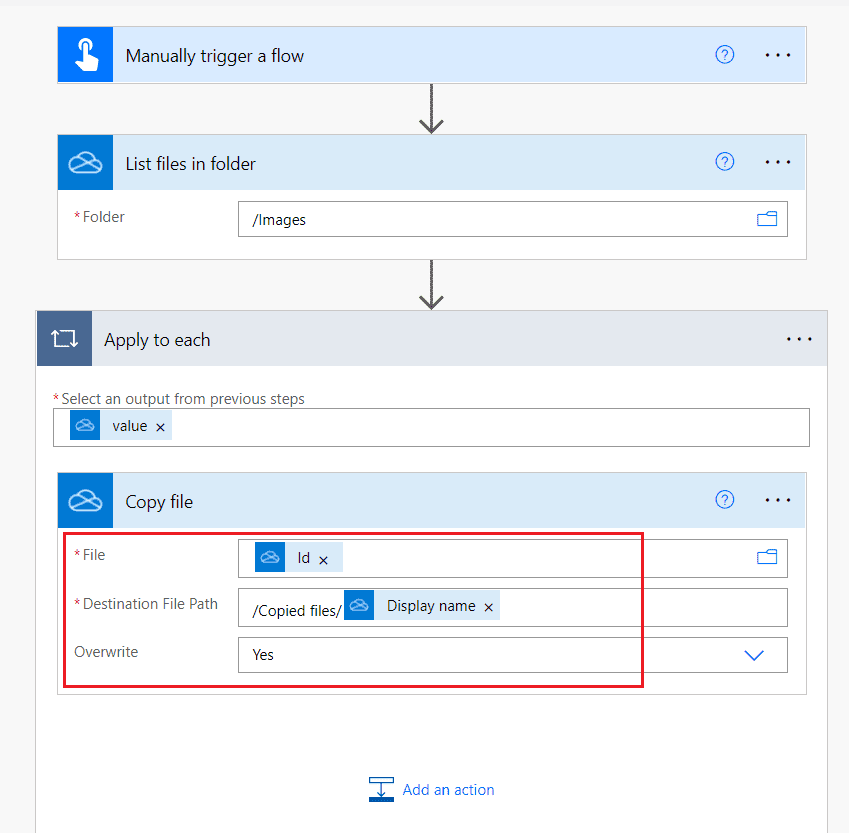Open help for List files in folder
This screenshot has width=849, height=833.
pyautogui.click(x=724, y=161)
